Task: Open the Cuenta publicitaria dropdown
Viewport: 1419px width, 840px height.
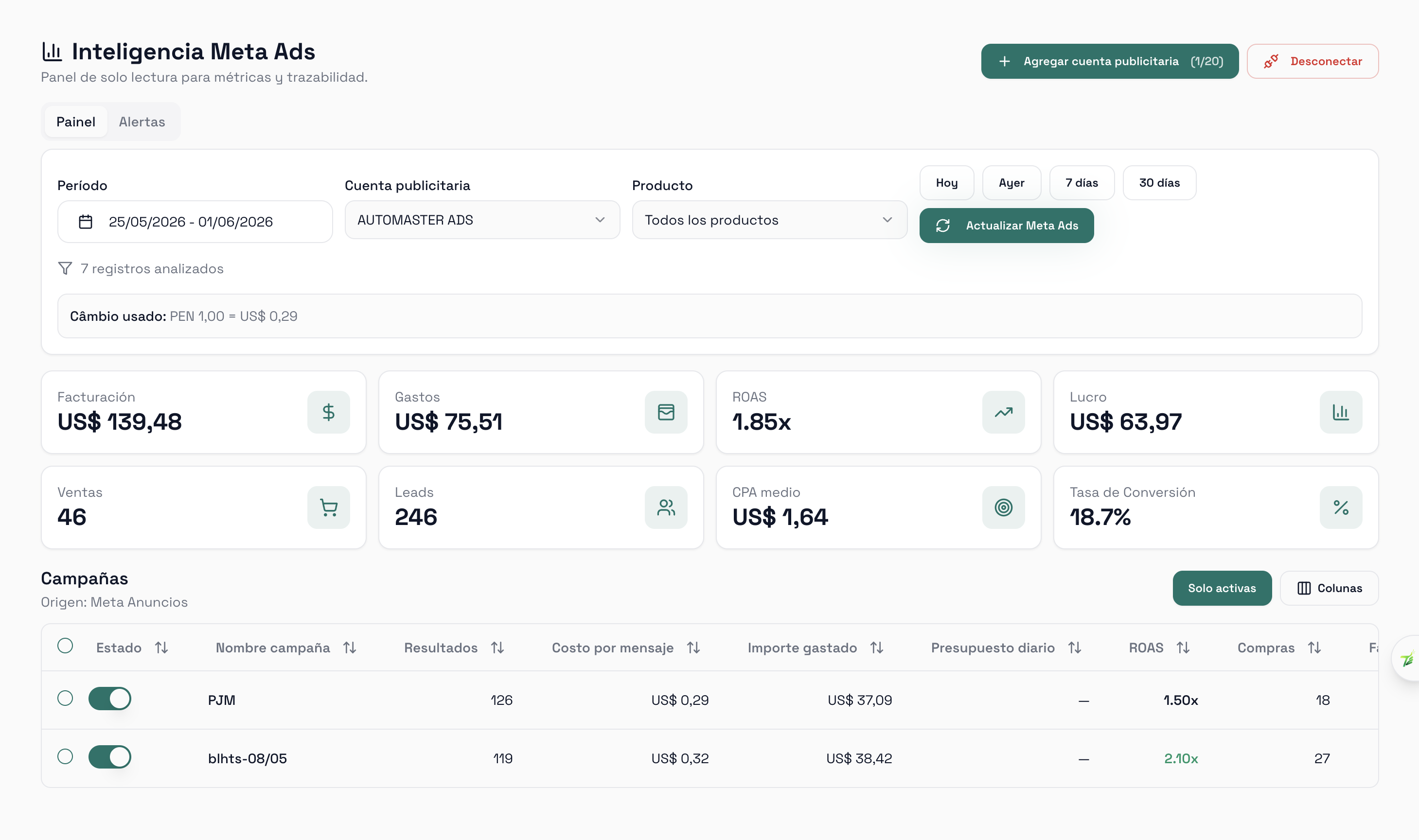Action: 482,220
